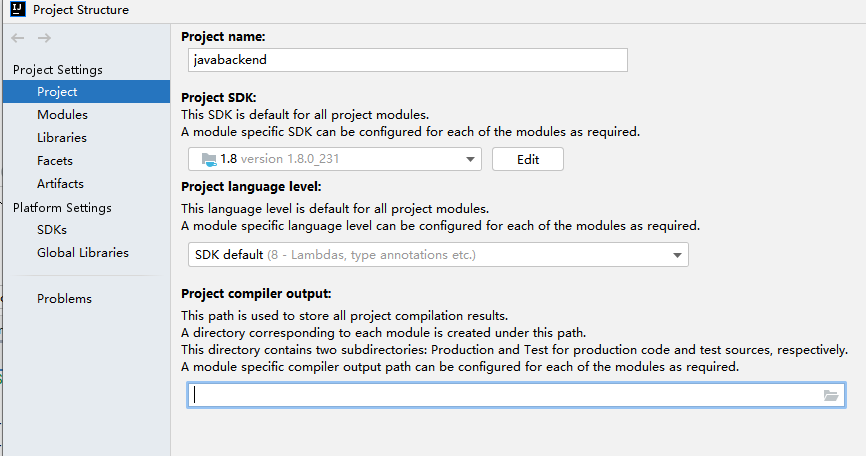Open the Project SDK dropdown arrow
The height and width of the screenshot is (456, 866).
coord(470,159)
